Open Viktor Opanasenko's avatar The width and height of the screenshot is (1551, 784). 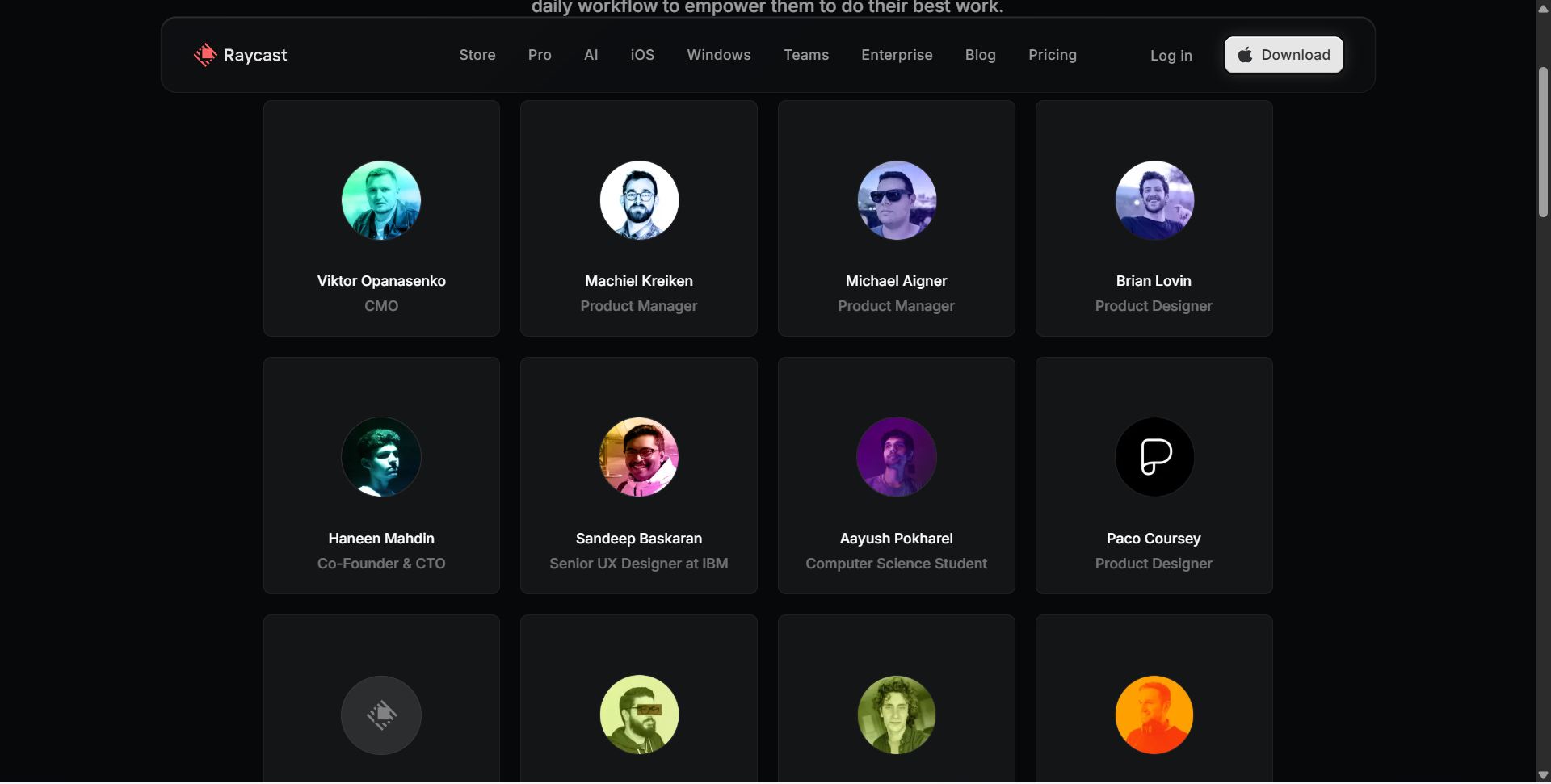click(x=381, y=200)
